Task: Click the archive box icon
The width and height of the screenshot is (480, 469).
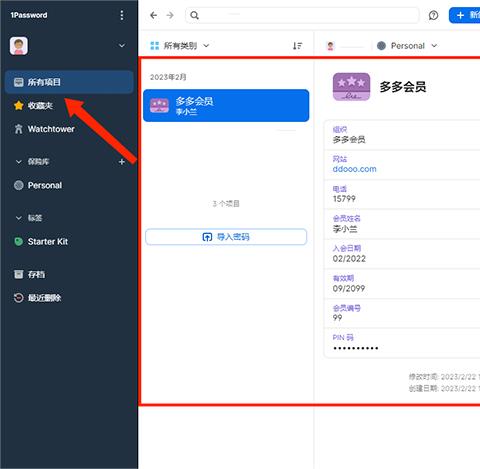Action: point(19,274)
